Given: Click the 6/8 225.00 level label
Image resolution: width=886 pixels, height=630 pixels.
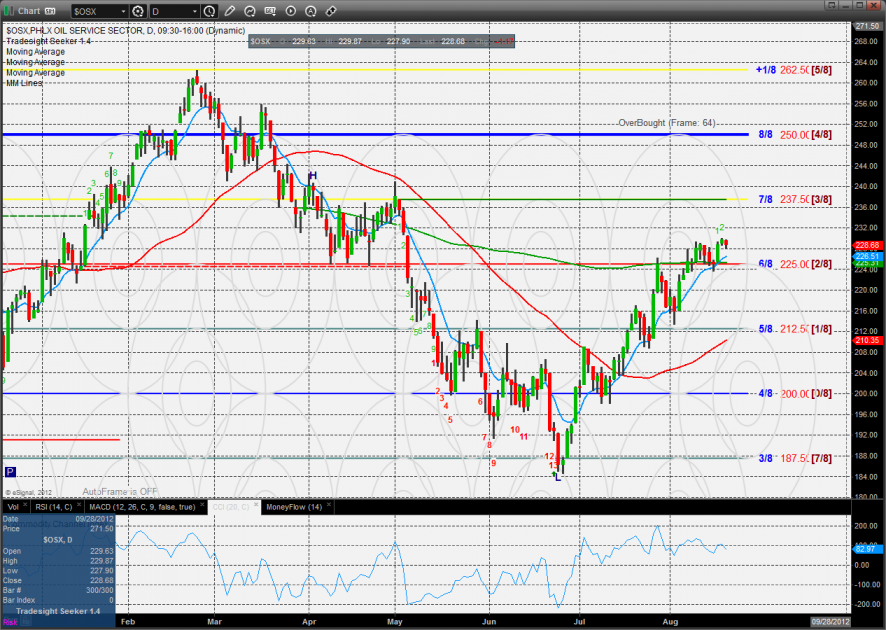Looking at the screenshot, I should point(795,264).
